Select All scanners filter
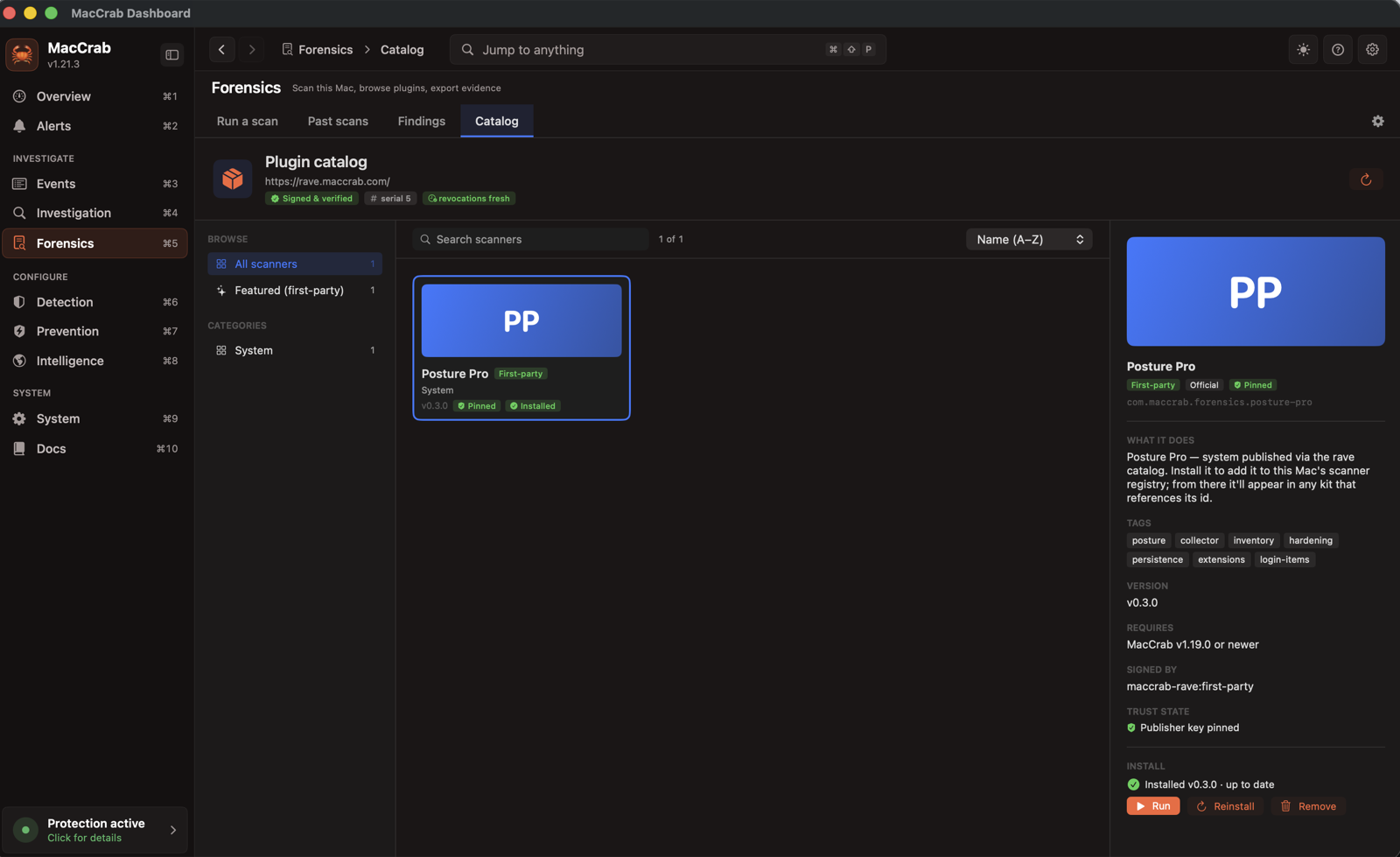Screen dimensions: 1400x857 (295, 263)
